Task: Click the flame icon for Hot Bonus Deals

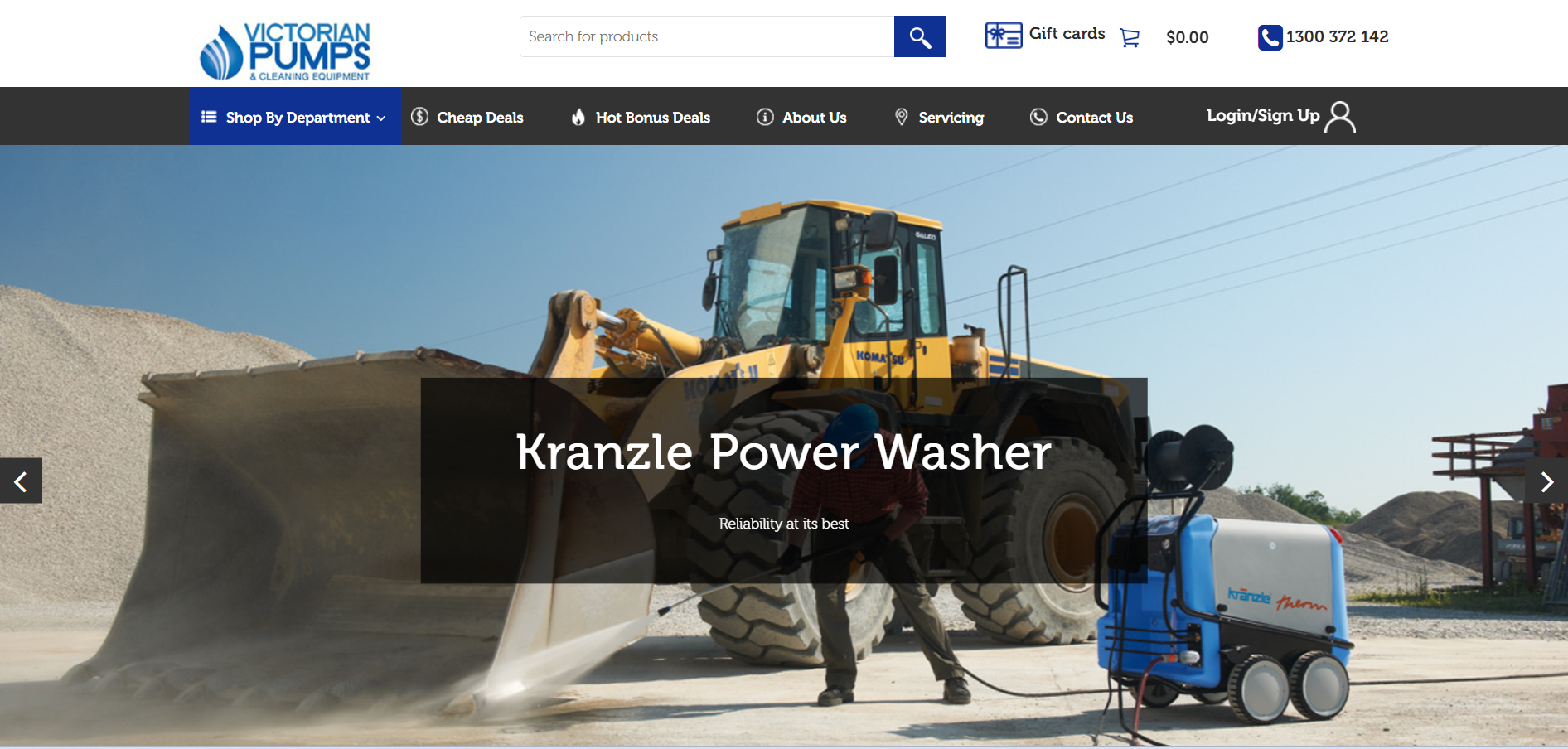Action: click(578, 117)
